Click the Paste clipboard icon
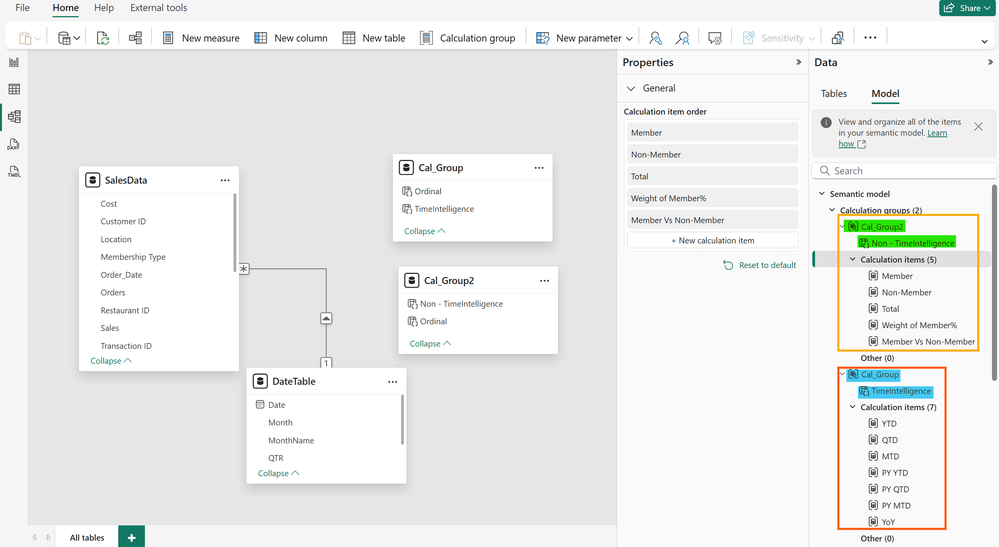 click(x=24, y=38)
